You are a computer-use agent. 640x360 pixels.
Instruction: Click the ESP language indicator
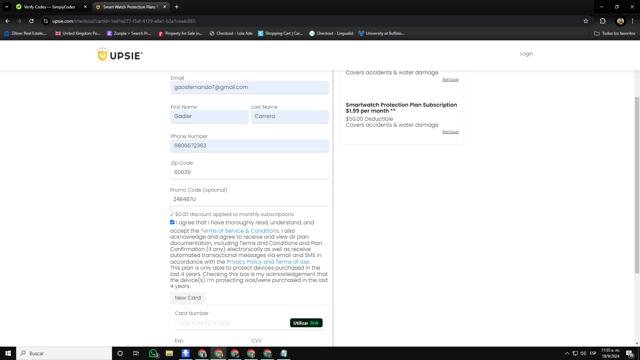click(593, 353)
